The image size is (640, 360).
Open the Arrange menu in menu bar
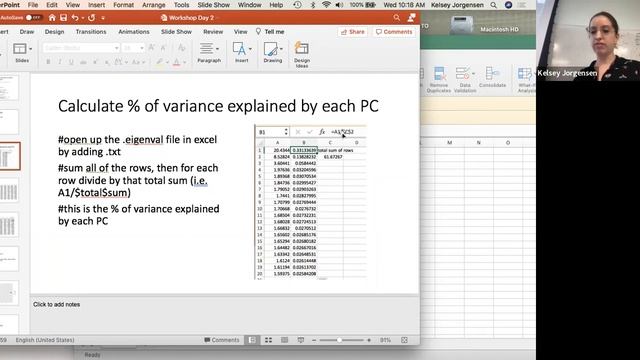tap(153, 5)
